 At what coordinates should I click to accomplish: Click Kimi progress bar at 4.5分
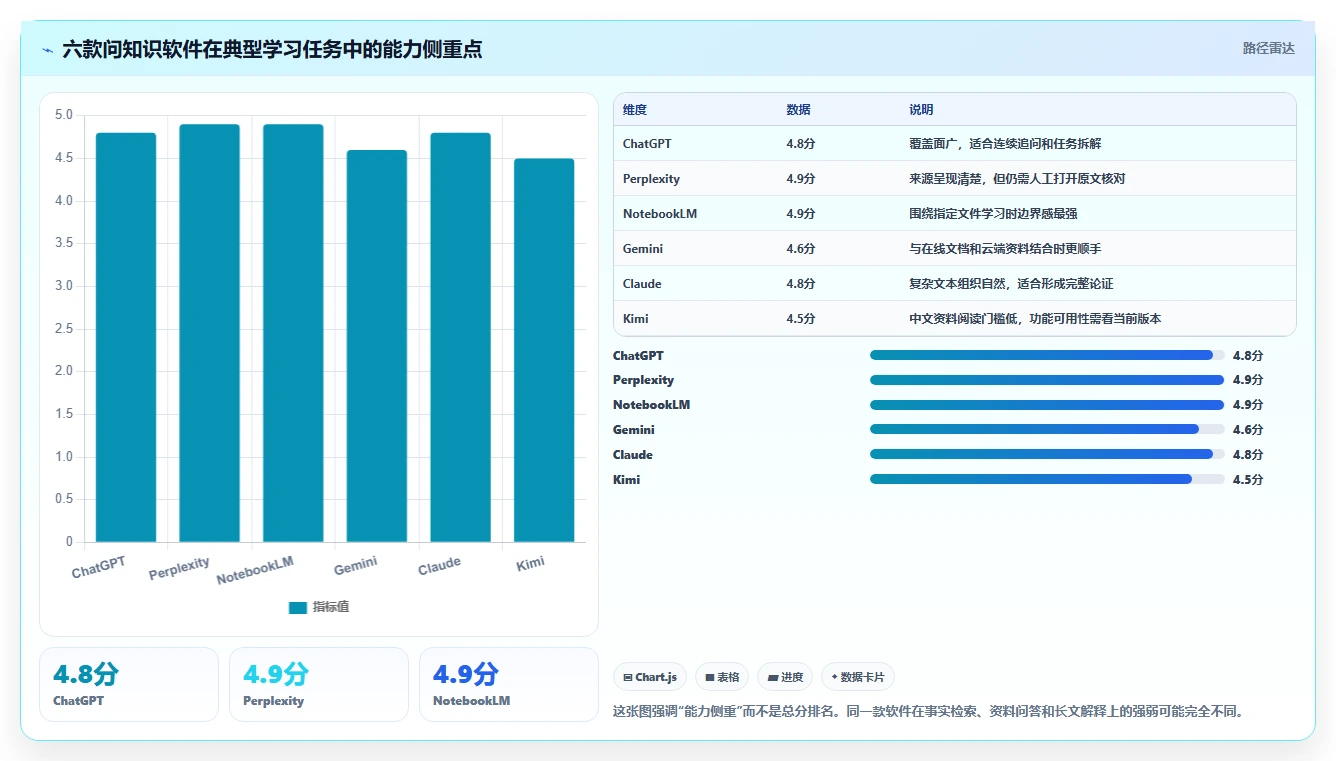pyautogui.click(x=1047, y=480)
